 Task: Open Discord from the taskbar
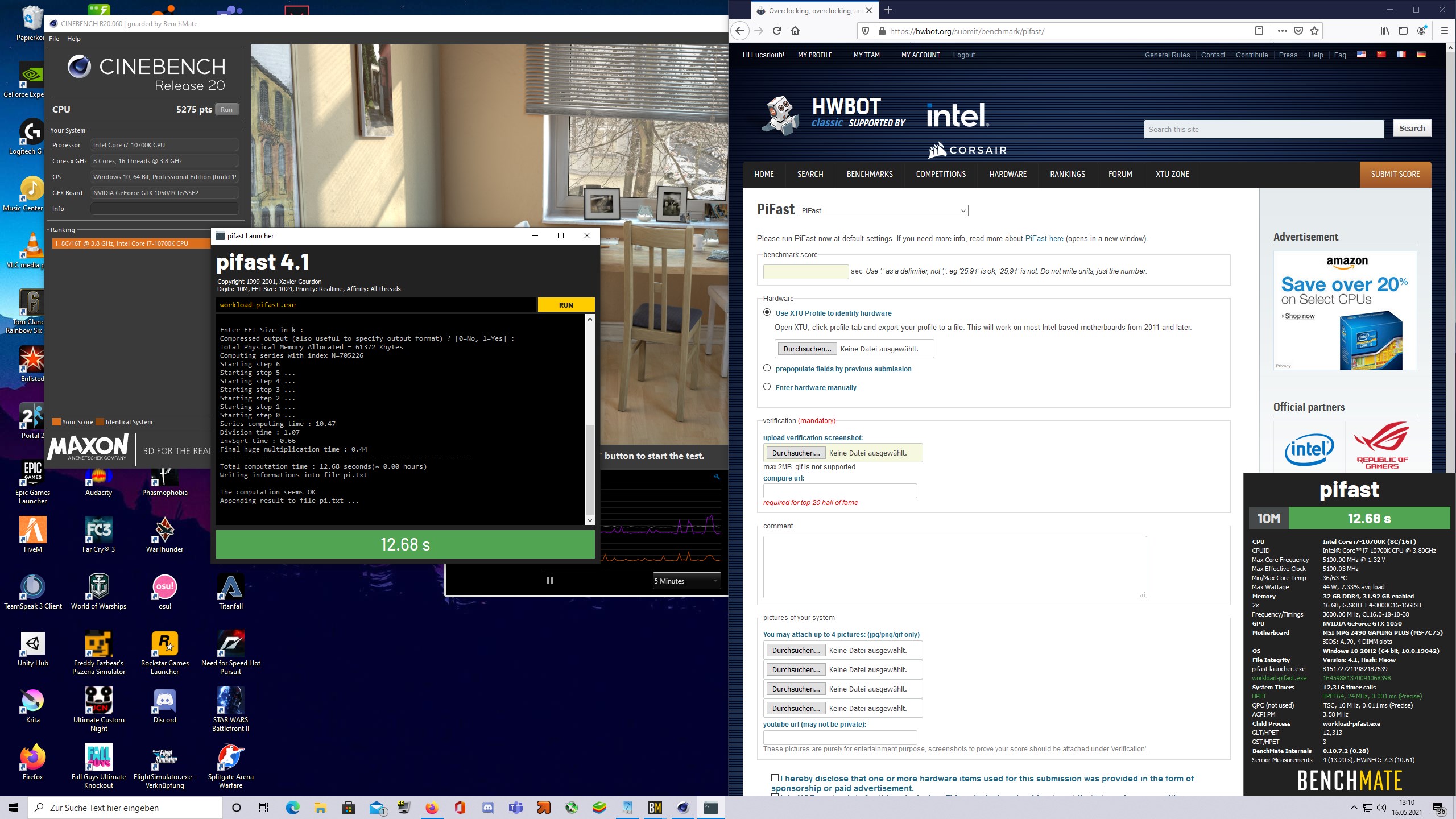click(x=488, y=808)
